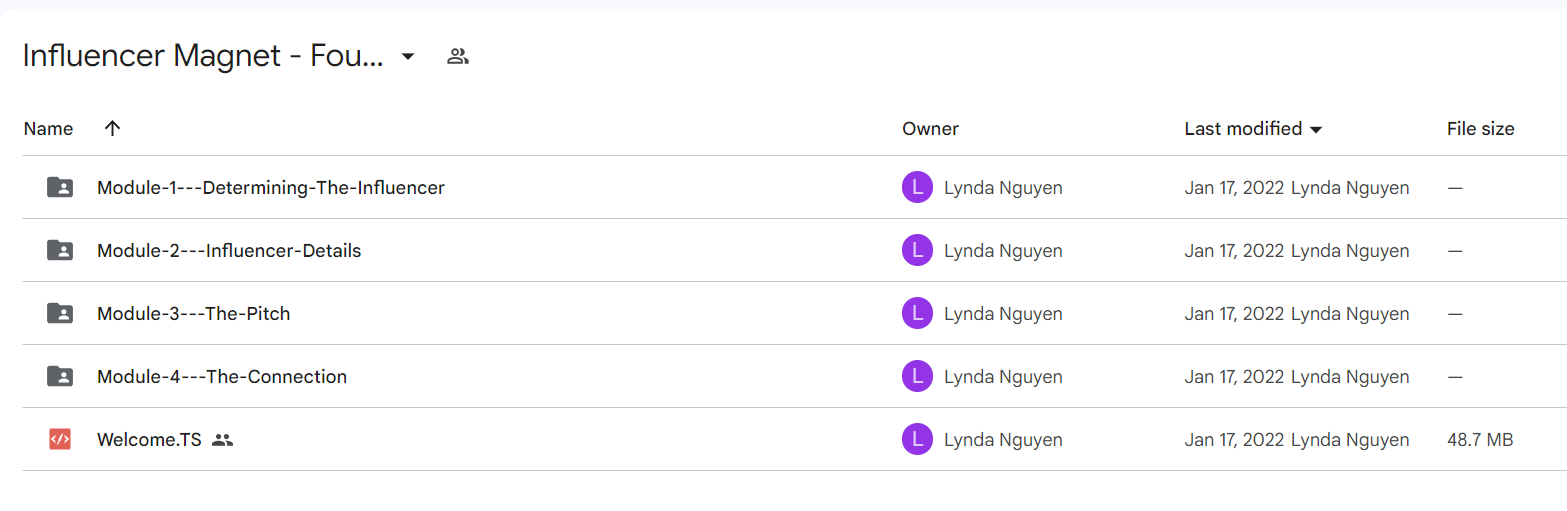Click the shared folder icon for Module-2---Influencer-Details
Image resolution: width=1567 pixels, height=511 pixels.
coord(60,250)
